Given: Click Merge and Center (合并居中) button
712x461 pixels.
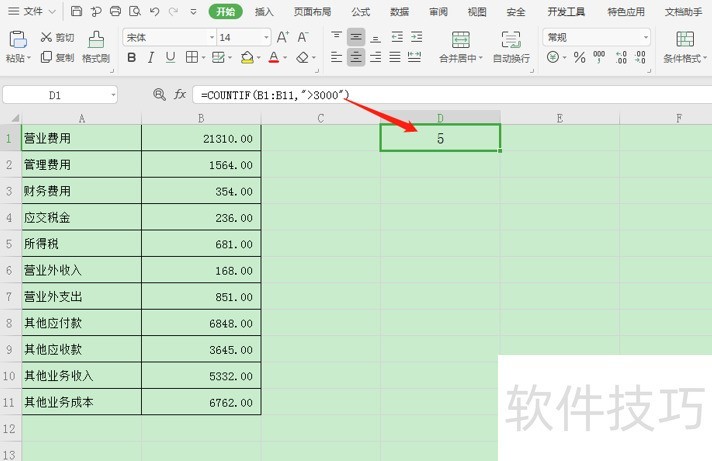Looking at the screenshot, I should pos(460,46).
